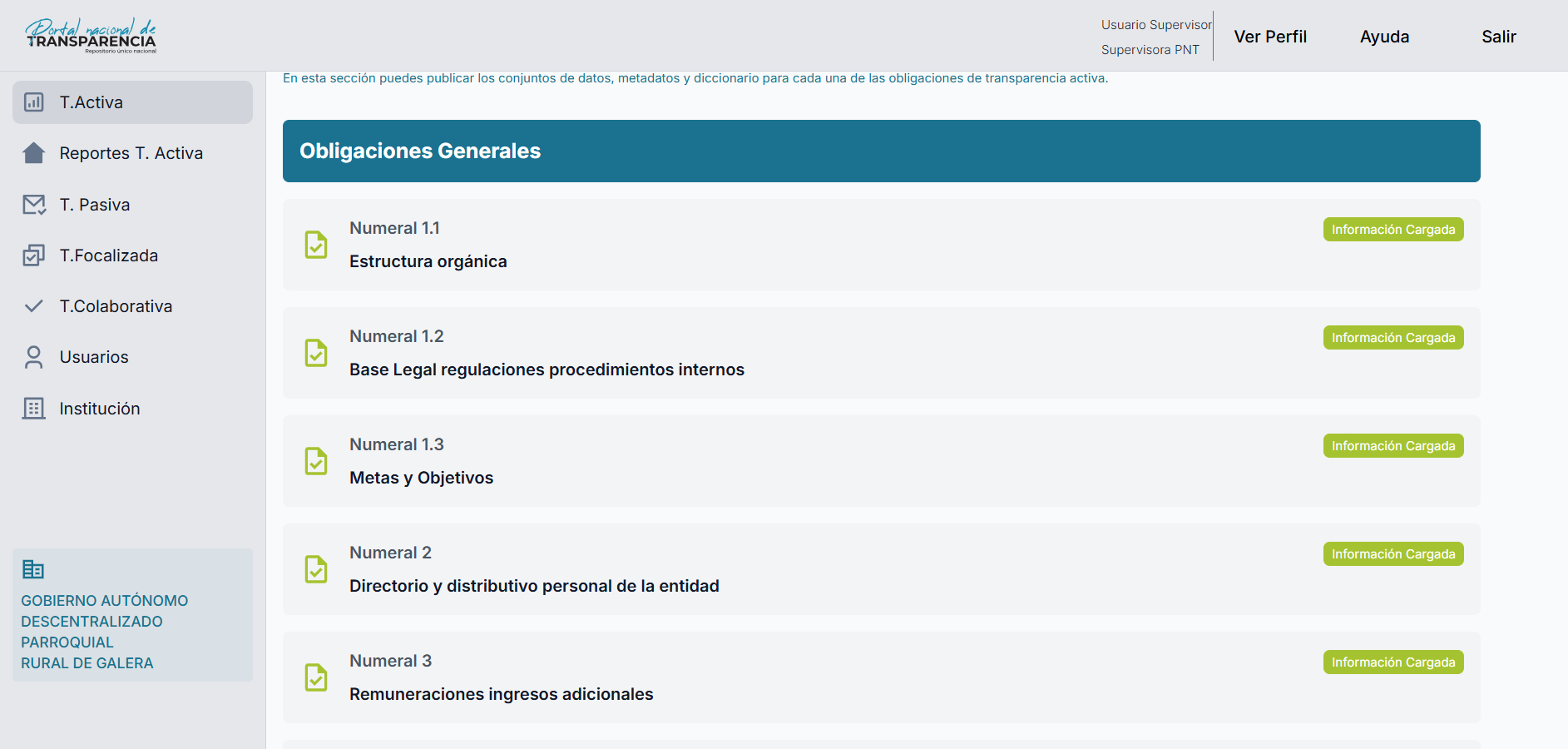Screen dimensions: 1568x749
Task: Open the Reportes T. Activa menu item
Action: (x=131, y=153)
